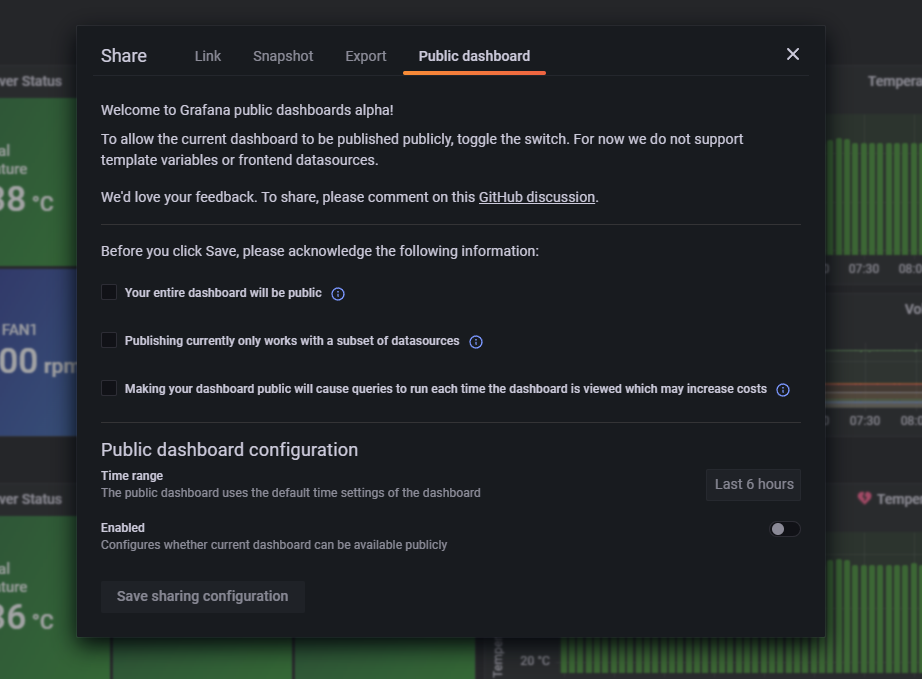Image resolution: width=922 pixels, height=679 pixels.
Task: Follow the GitHub discussion link
Action: click(537, 197)
